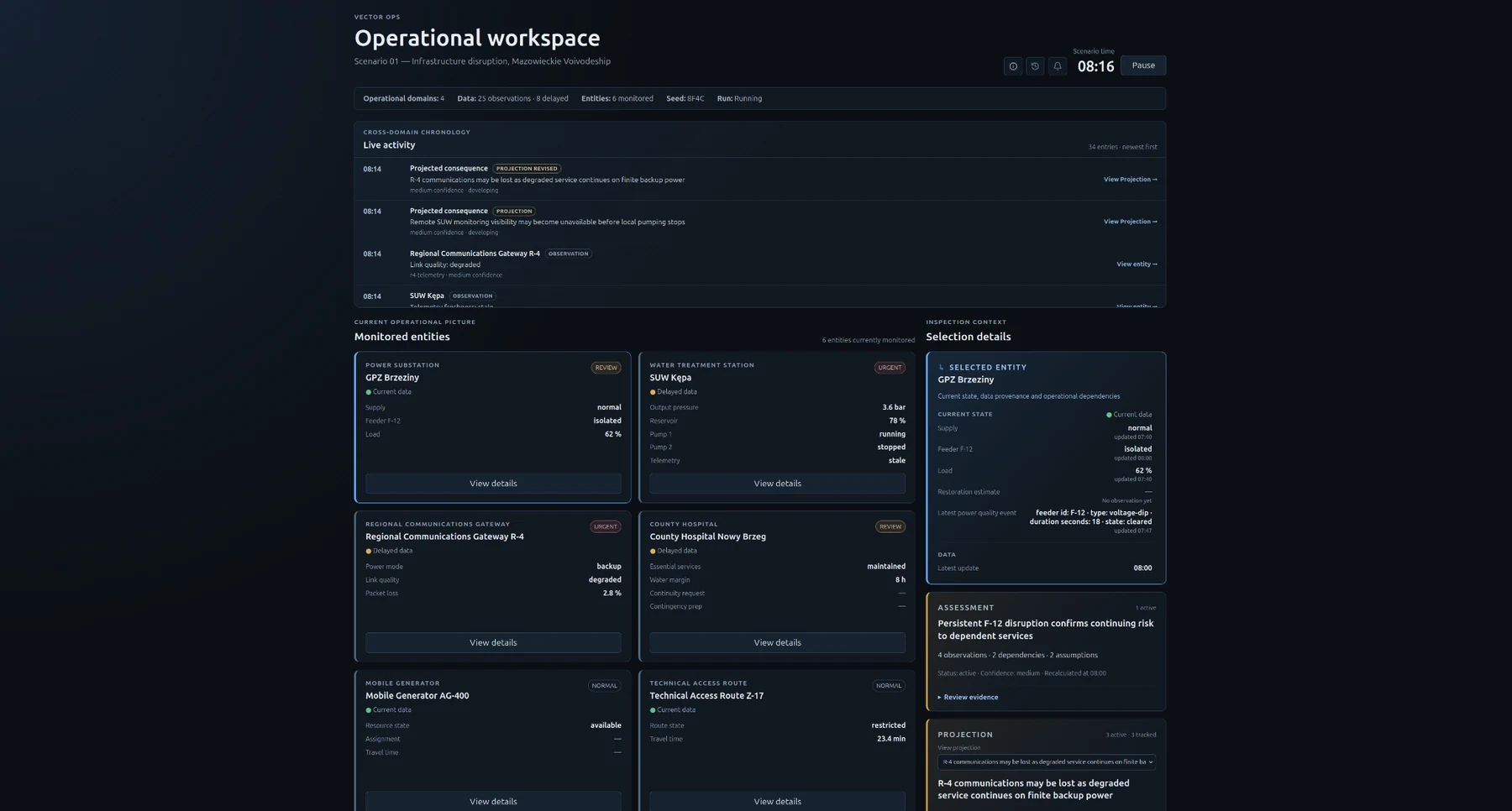The image size is (1512, 811).
Task: Click '3 active · 3 tracked' projection label
Action: coord(1131,735)
